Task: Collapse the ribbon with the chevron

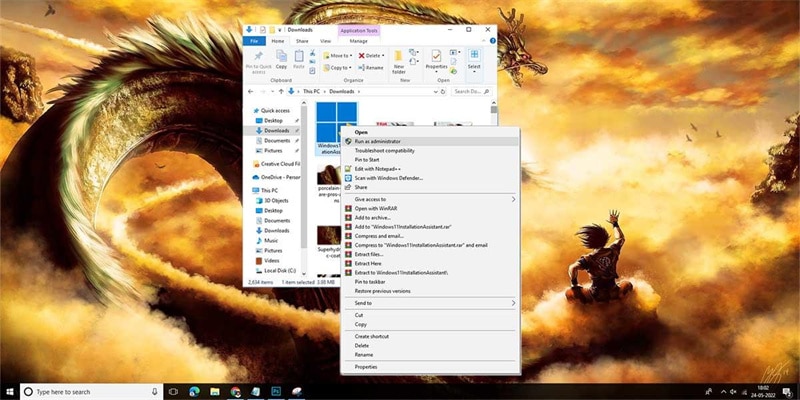Action: click(x=485, y=41)
